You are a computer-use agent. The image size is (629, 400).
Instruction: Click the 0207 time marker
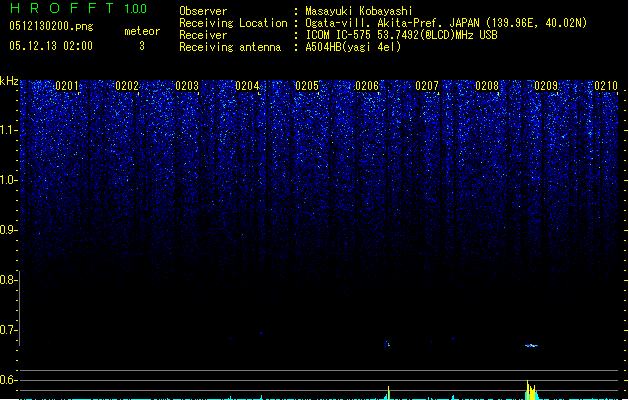point(427,86)
